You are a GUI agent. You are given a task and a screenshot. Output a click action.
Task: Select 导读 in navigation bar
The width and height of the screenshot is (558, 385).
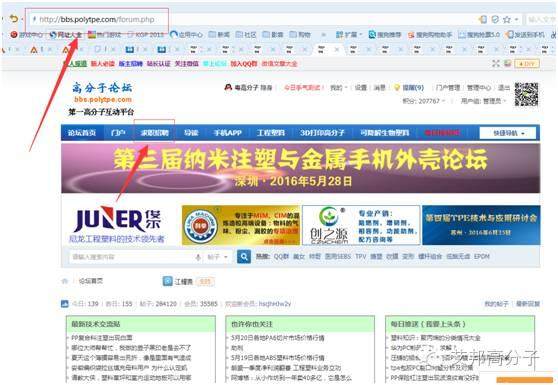[x=191, y=133]
